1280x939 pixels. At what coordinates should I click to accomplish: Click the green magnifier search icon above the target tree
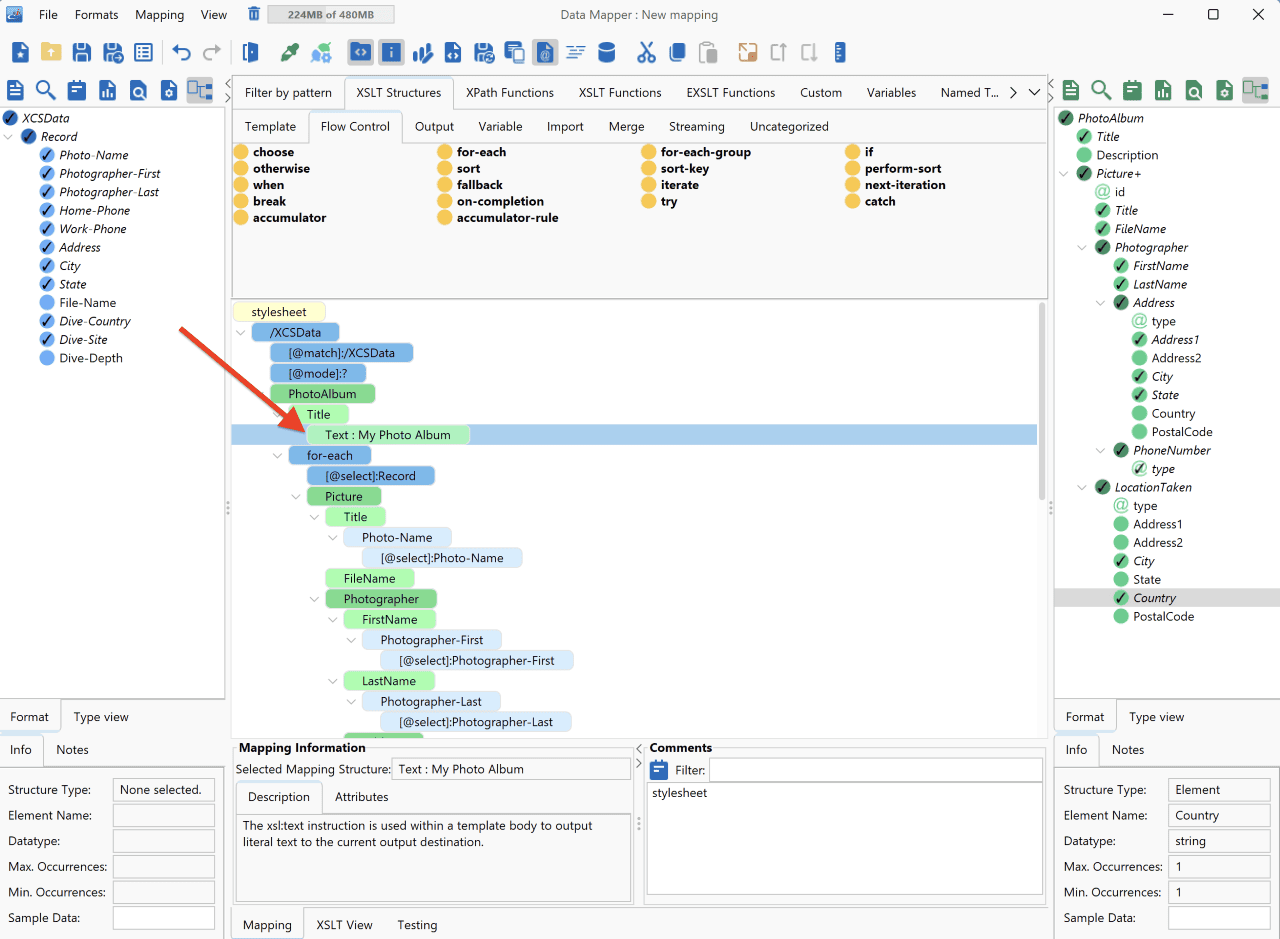click(x=1101, y=90)
